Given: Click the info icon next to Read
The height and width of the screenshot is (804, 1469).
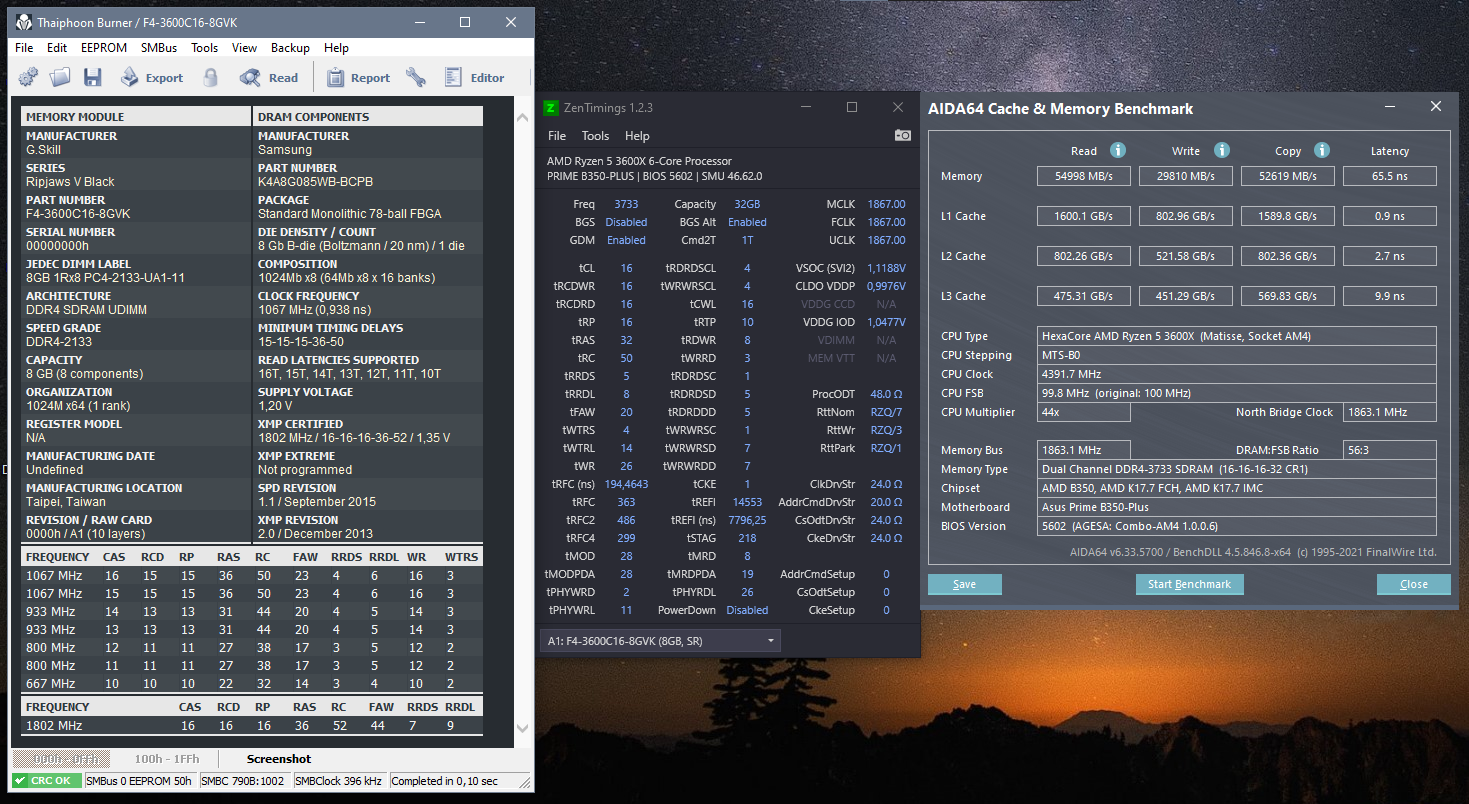Looking at the screenshot, I should click(x=1118, y=150).
